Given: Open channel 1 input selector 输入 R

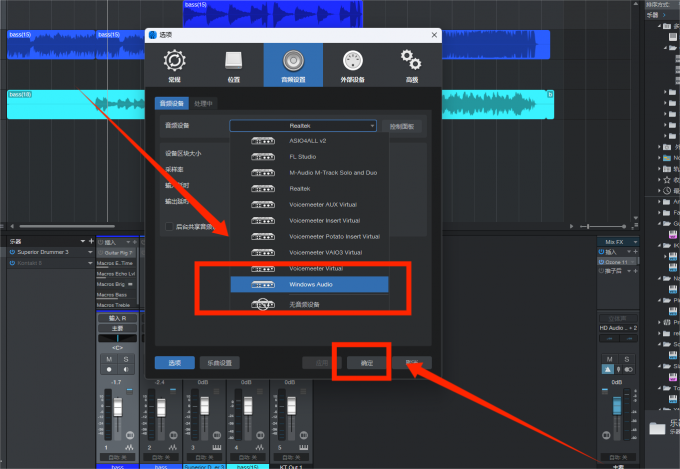Looking at the screenshot, I should (x=118, y=318).
